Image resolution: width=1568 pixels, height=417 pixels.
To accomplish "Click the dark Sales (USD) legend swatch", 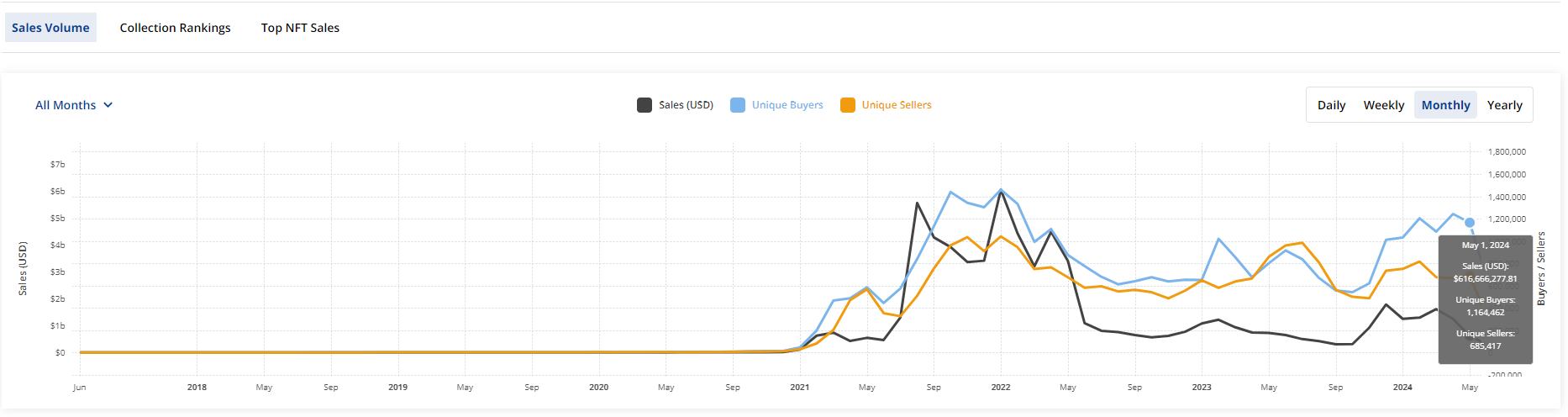I will (x=645, y=105).
